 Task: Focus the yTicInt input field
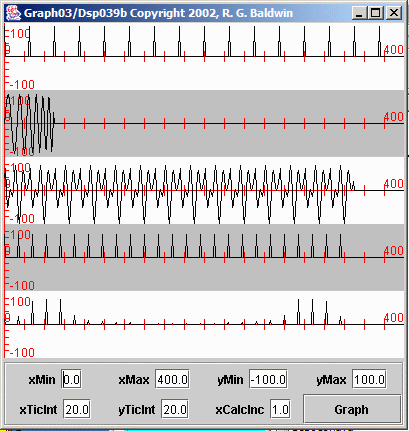coord(175,409)
